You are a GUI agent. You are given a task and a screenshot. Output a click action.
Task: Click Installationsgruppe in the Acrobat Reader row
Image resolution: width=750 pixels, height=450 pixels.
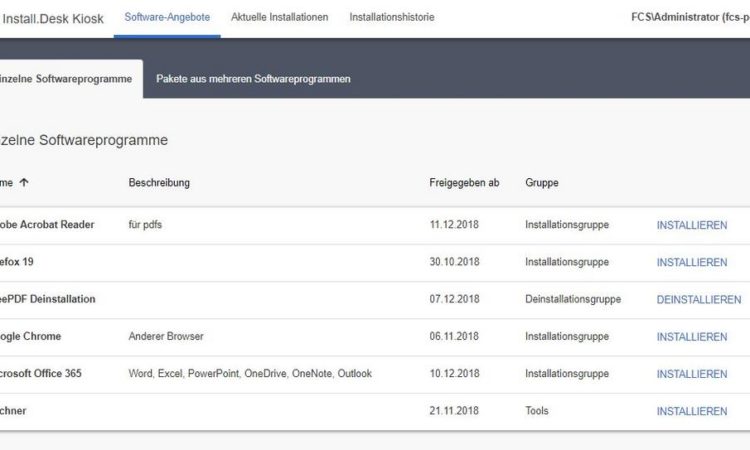(x=567, y=225)
